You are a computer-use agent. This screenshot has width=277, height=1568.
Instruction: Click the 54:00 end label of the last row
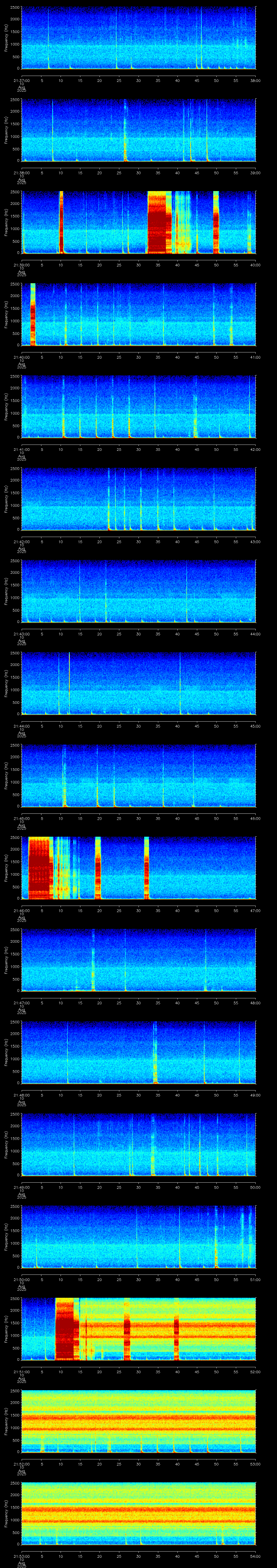coord(255,1556)
